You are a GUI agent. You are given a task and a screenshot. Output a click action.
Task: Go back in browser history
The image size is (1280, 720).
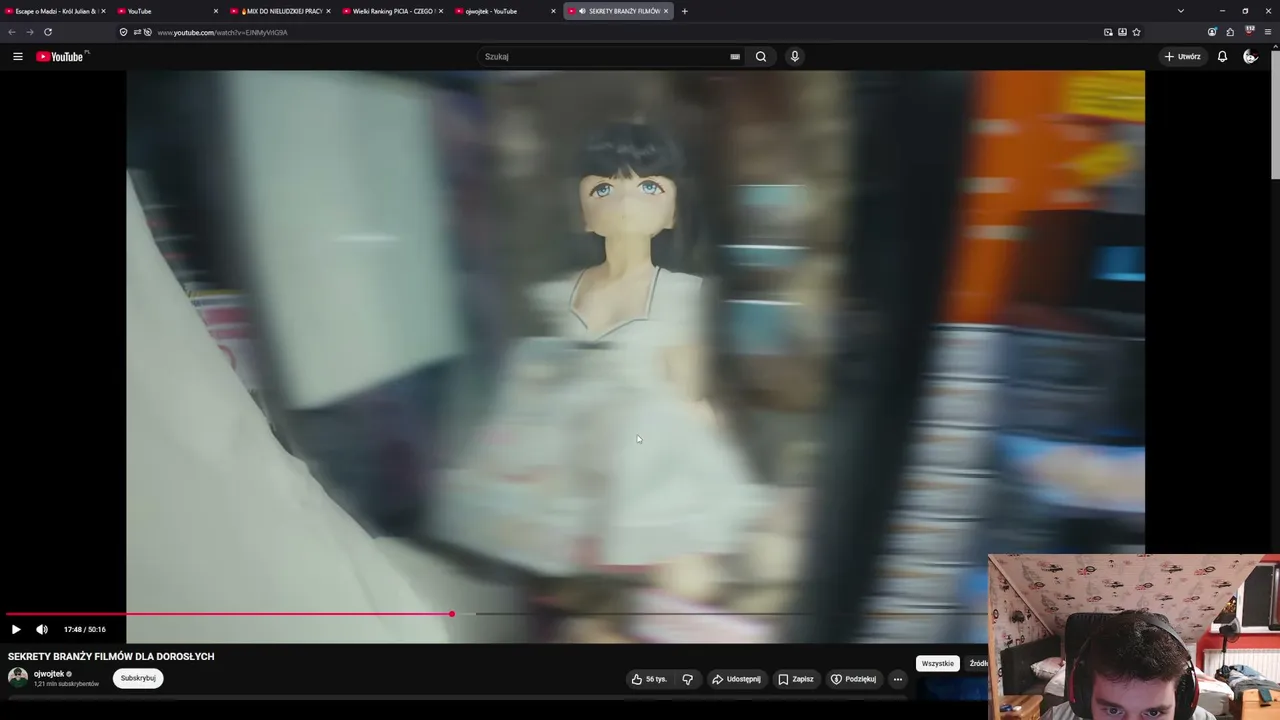(12, 32)
